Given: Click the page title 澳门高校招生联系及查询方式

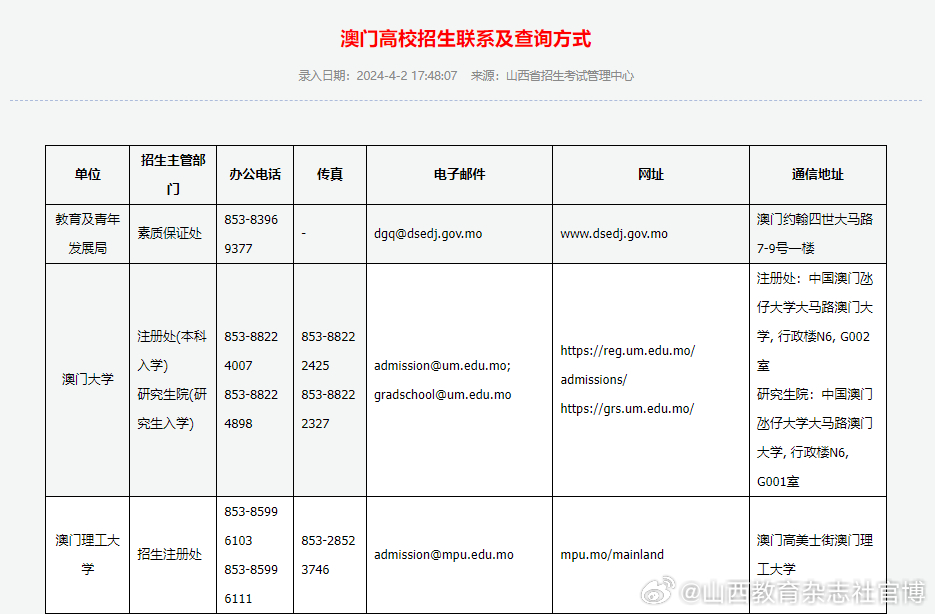Looking at the screenshot, I should (x=466, y=39).
